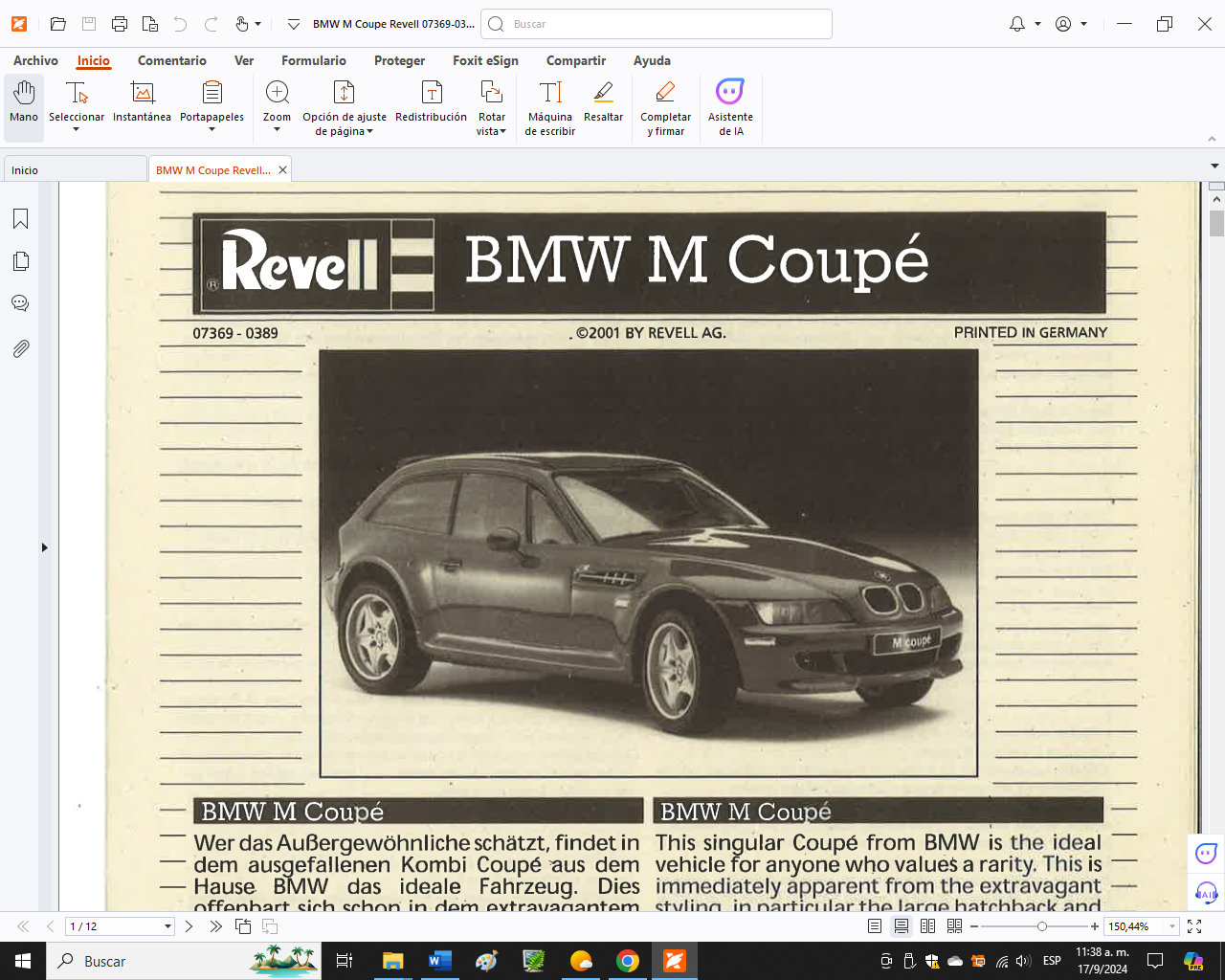Open the Foxit eSign tab
The width and height of the screenshot is (1225, 980).
[x=485, y=60]
